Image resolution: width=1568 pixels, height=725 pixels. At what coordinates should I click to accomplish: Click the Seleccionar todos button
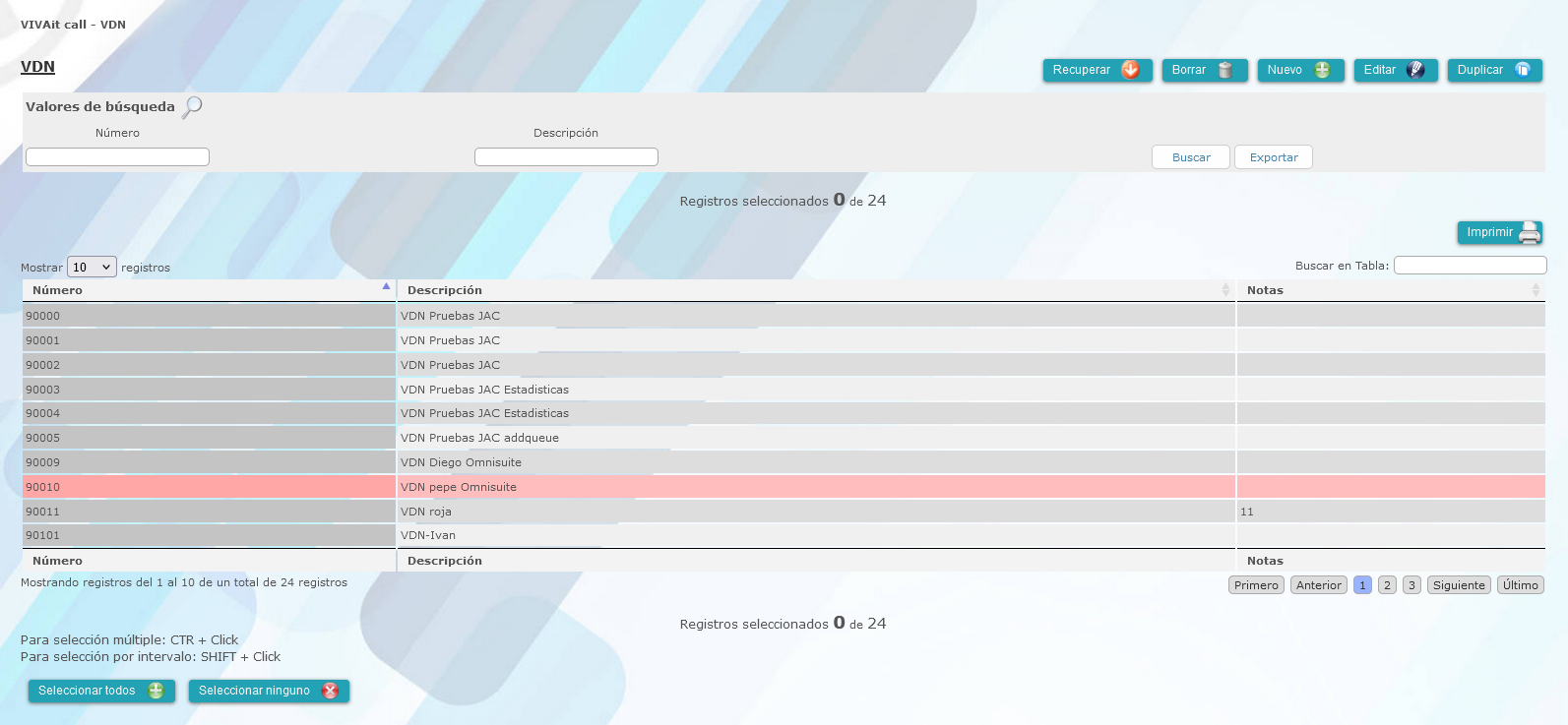[x=101, y=691]
